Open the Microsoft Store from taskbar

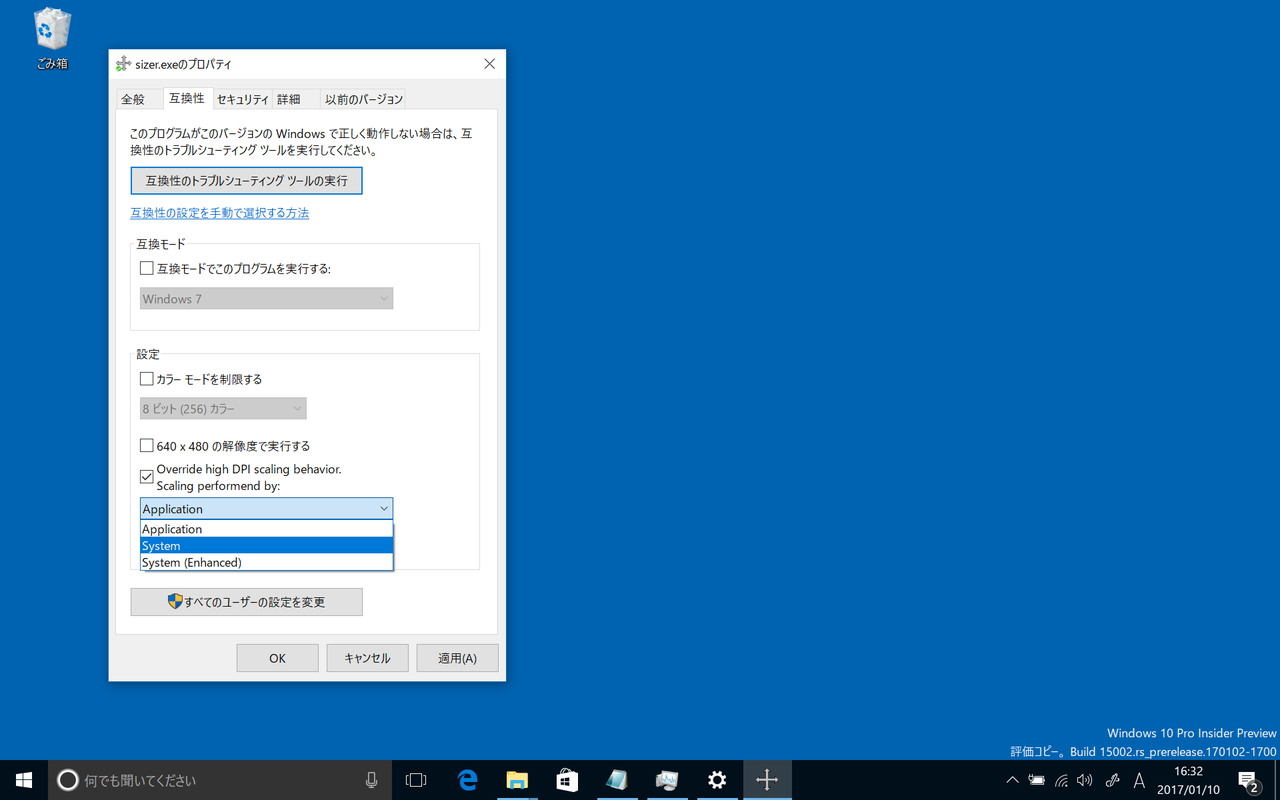tap(567, 779)
